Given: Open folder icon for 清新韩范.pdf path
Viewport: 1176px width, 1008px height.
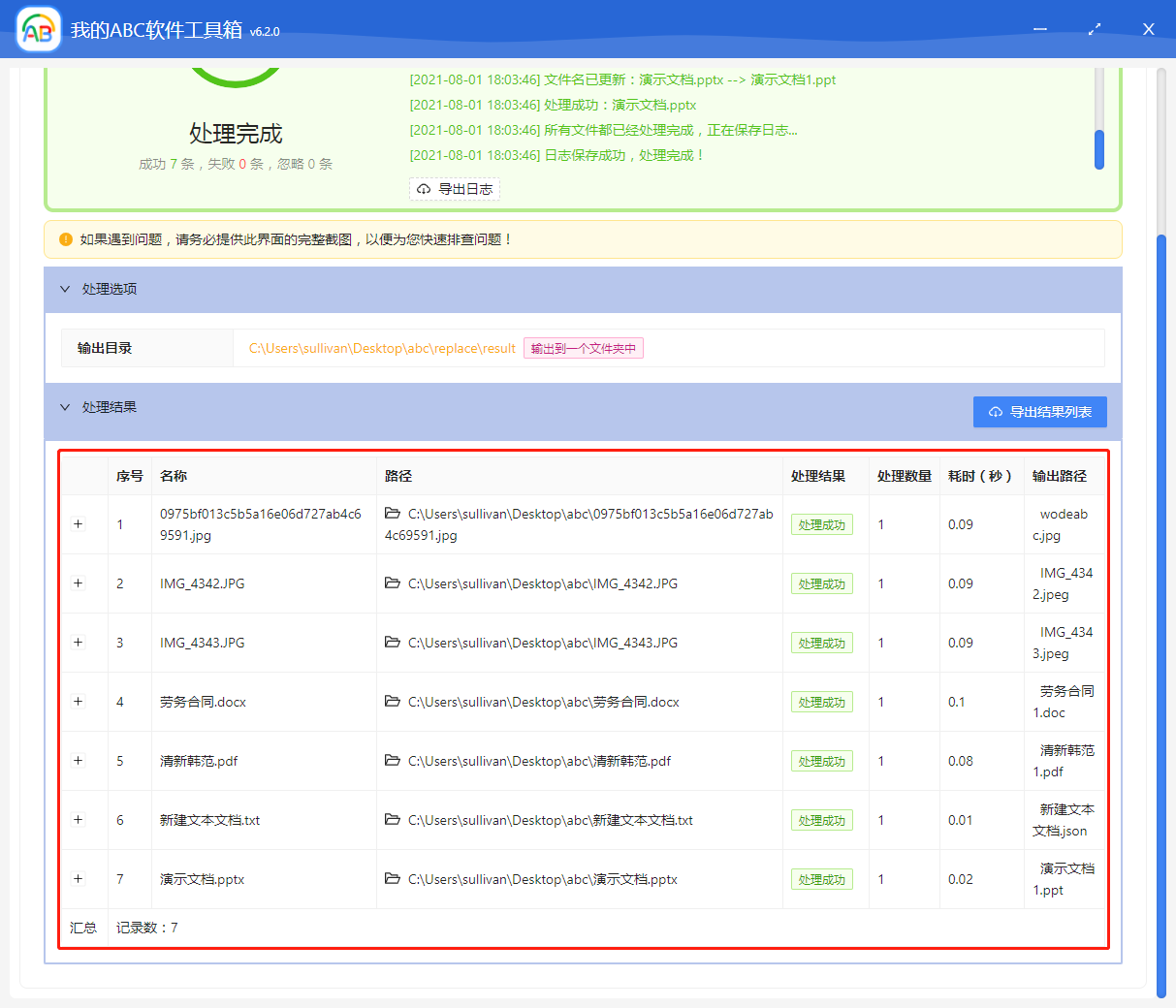Looking at the screenshot, I should pos(393,761).
